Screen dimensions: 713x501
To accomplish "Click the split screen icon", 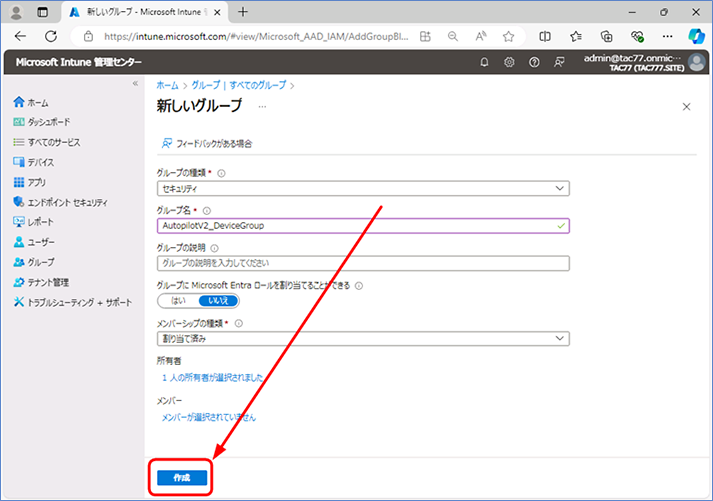I will tap(545, 36).
